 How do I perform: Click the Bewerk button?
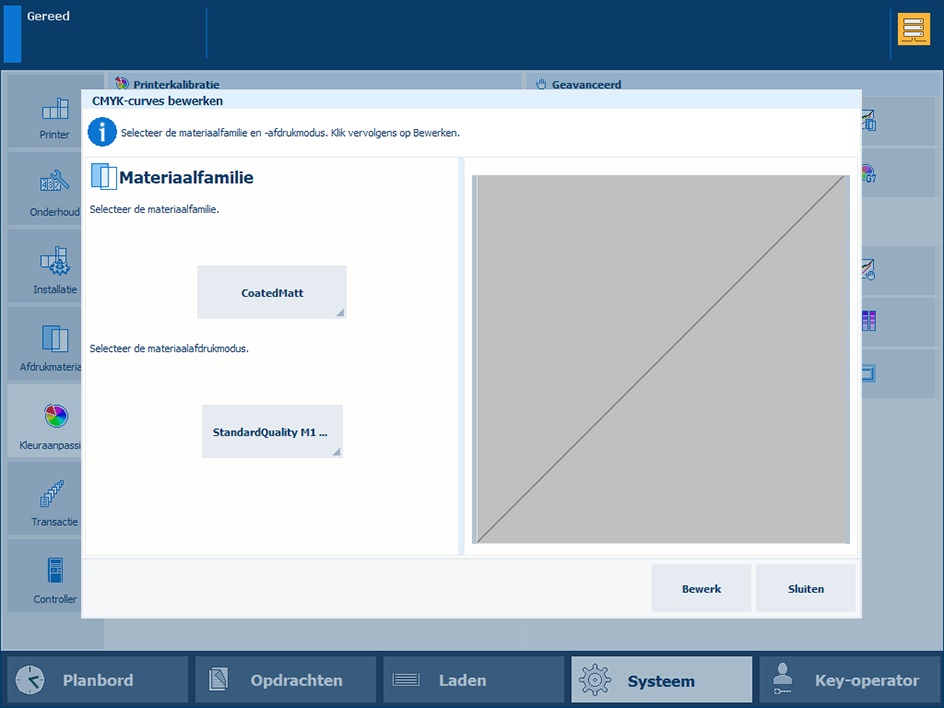[701, 589]
